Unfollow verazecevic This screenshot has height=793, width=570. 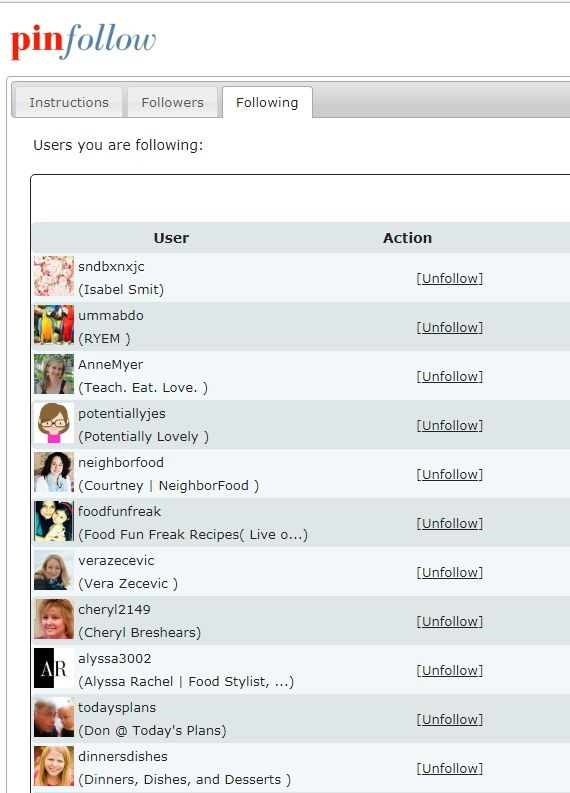click(x=450, y=572)
